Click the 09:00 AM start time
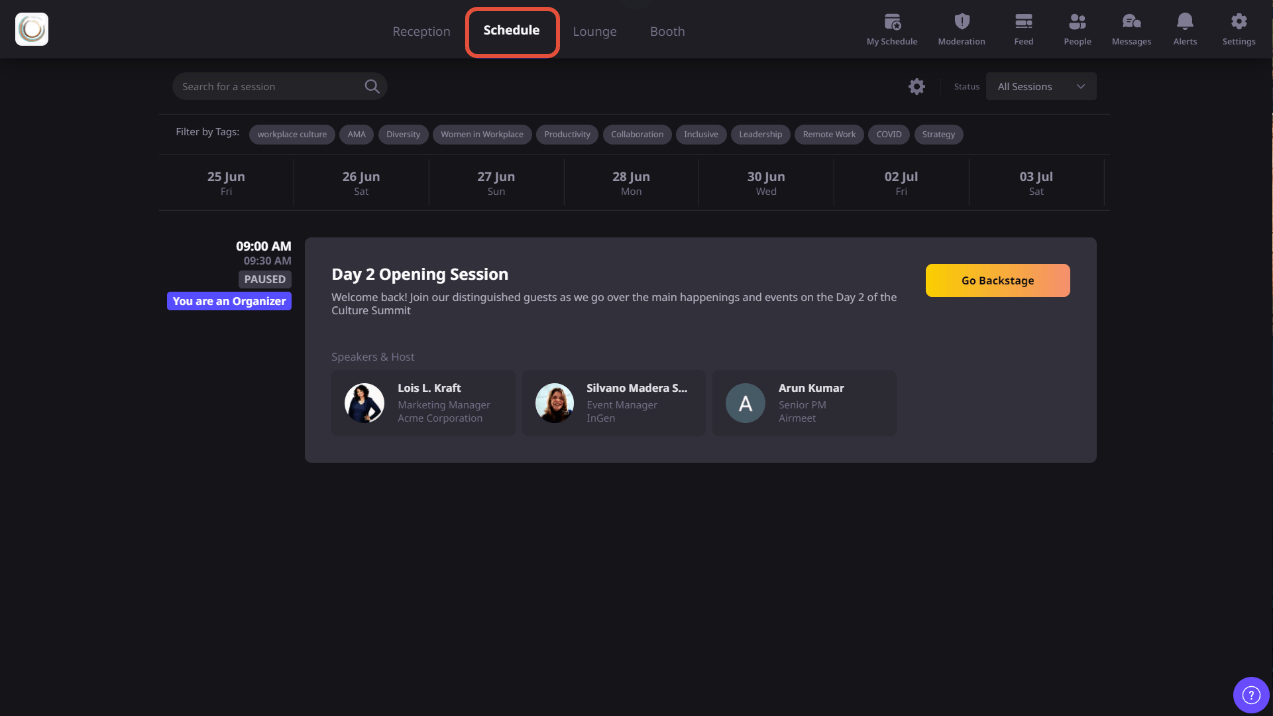The height and width of the screenshot is (716, 1273). pyautogui.click(x=264, y=246)
